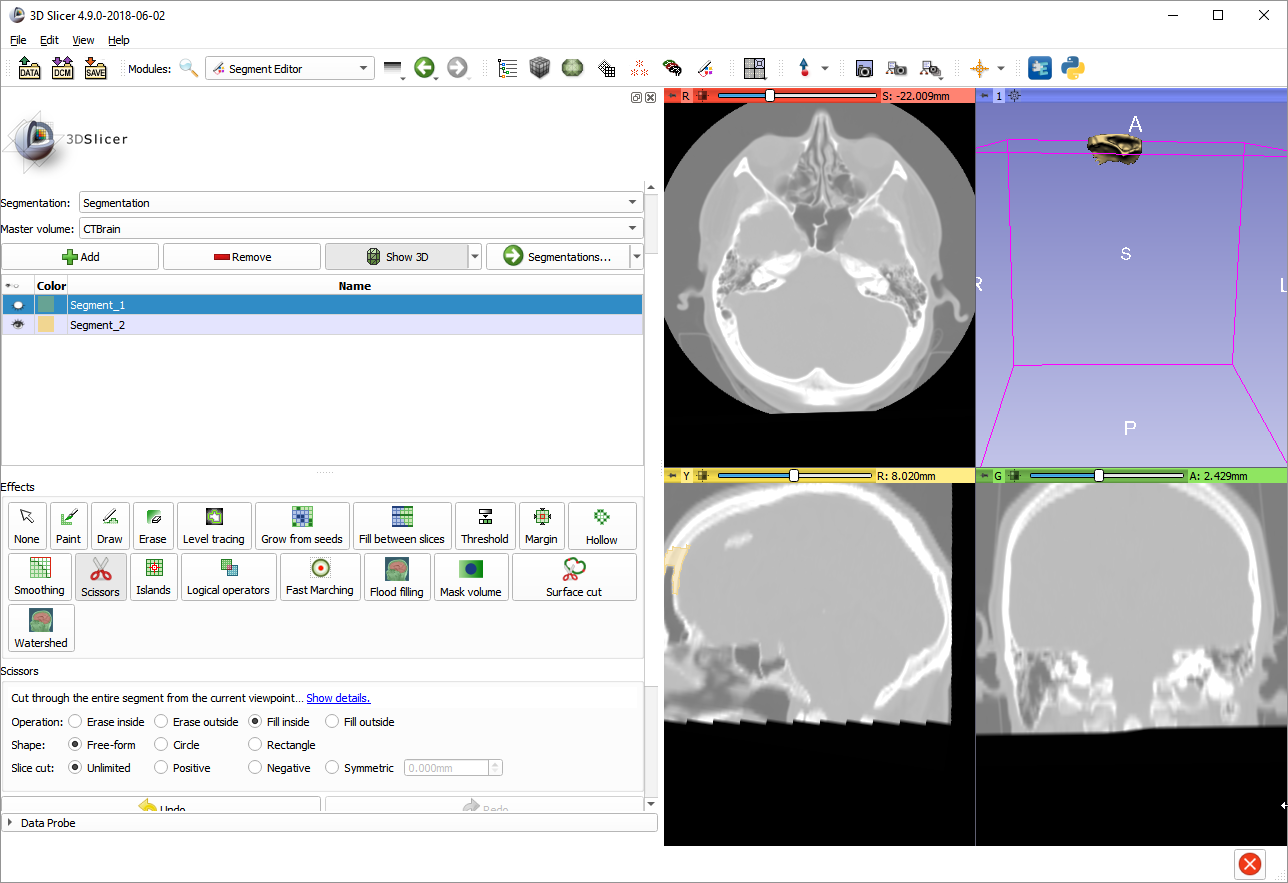Viewport: 1288px width, 883px height.
Task: Open the Show 3D options arrow
Action: [x=475, y=257]
